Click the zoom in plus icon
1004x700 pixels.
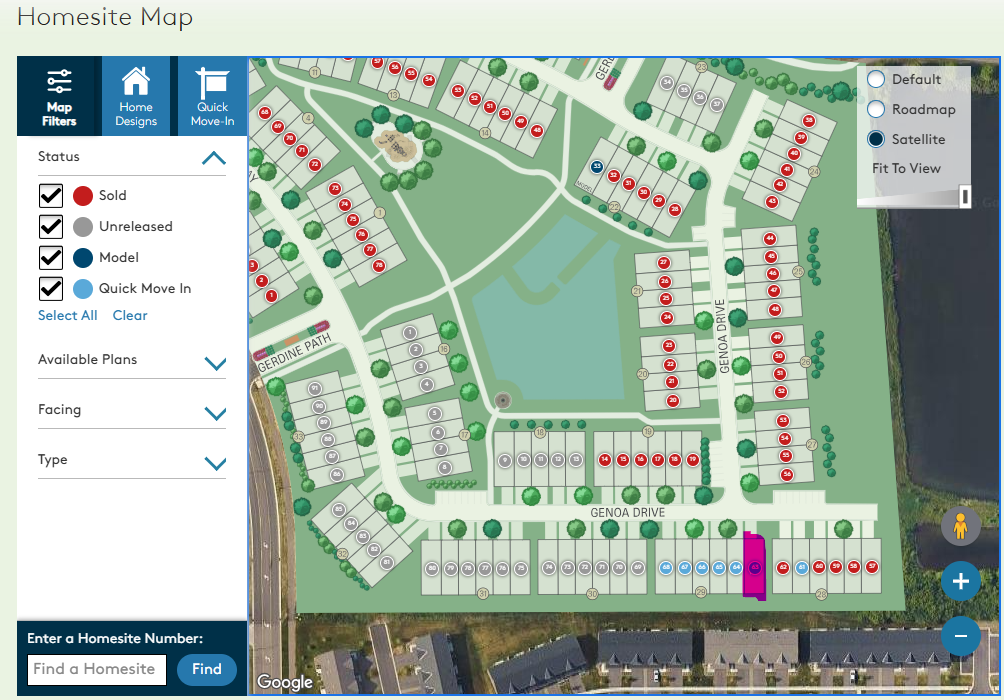(x=960, y=581)
